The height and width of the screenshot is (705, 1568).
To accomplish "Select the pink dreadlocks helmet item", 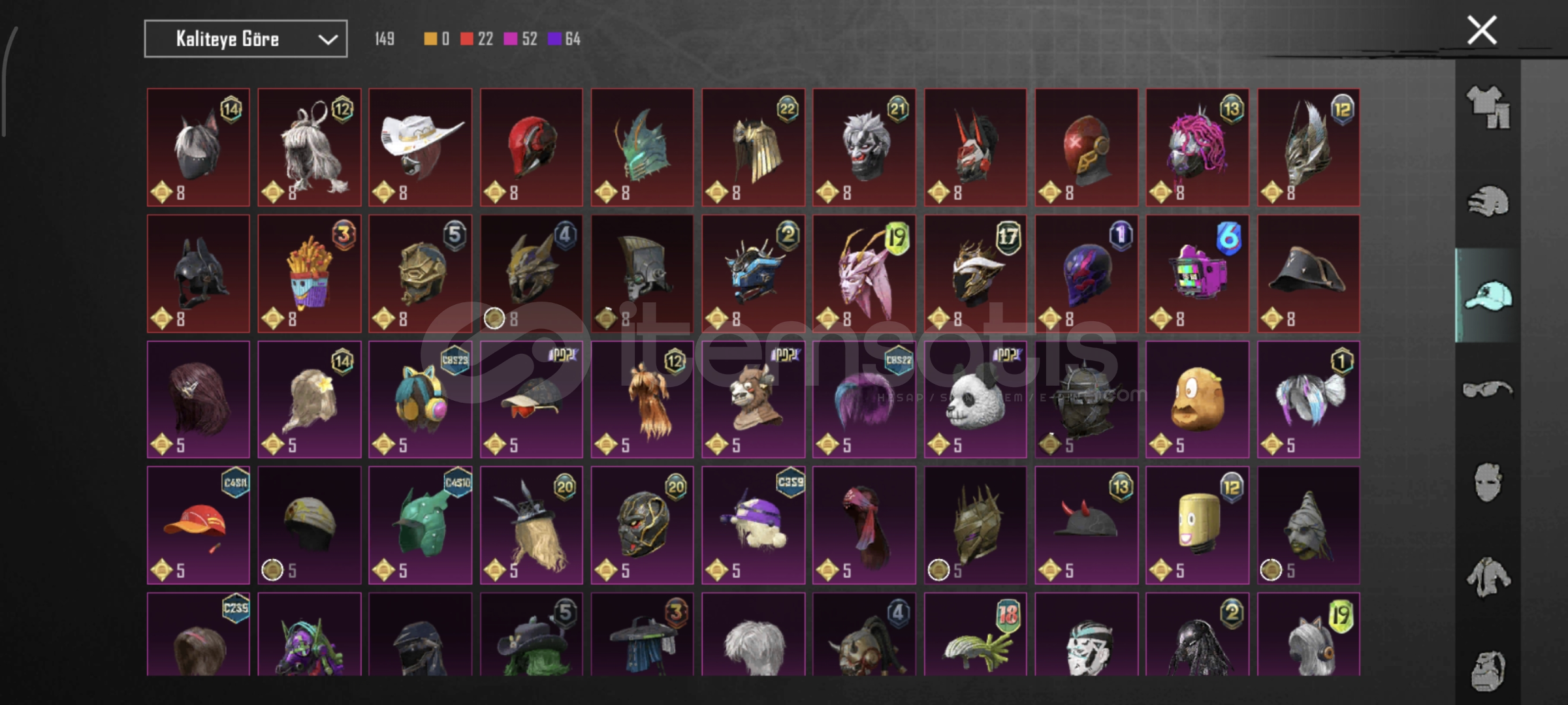I will click(x=1197, y=147).
